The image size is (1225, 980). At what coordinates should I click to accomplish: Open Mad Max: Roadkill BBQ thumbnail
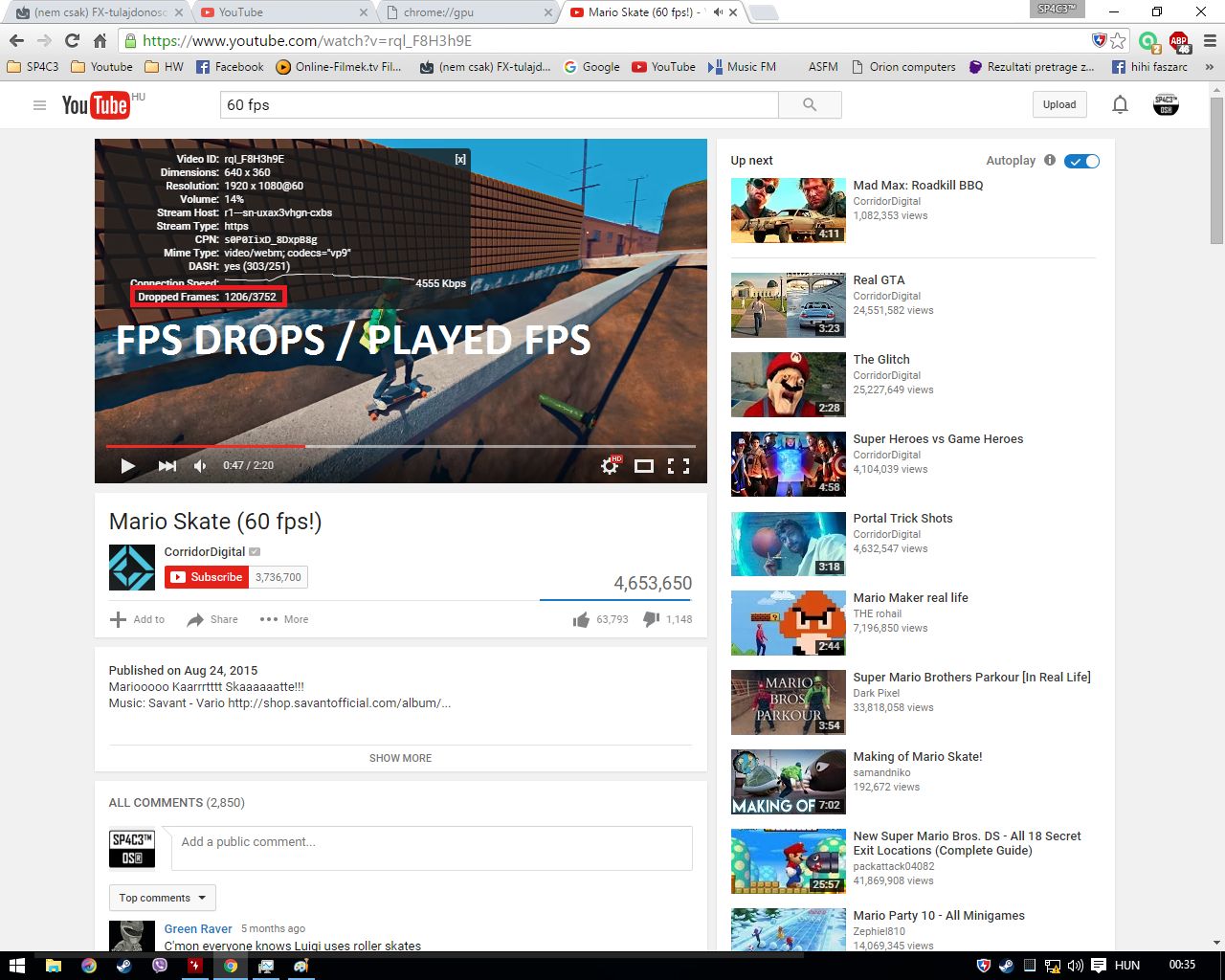(789, 211)
